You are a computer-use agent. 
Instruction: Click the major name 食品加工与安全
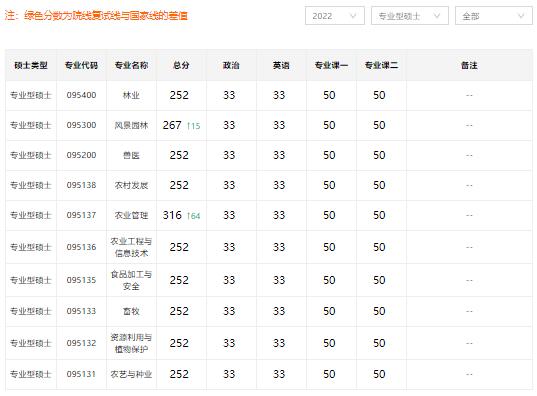(x=131, y=280)
